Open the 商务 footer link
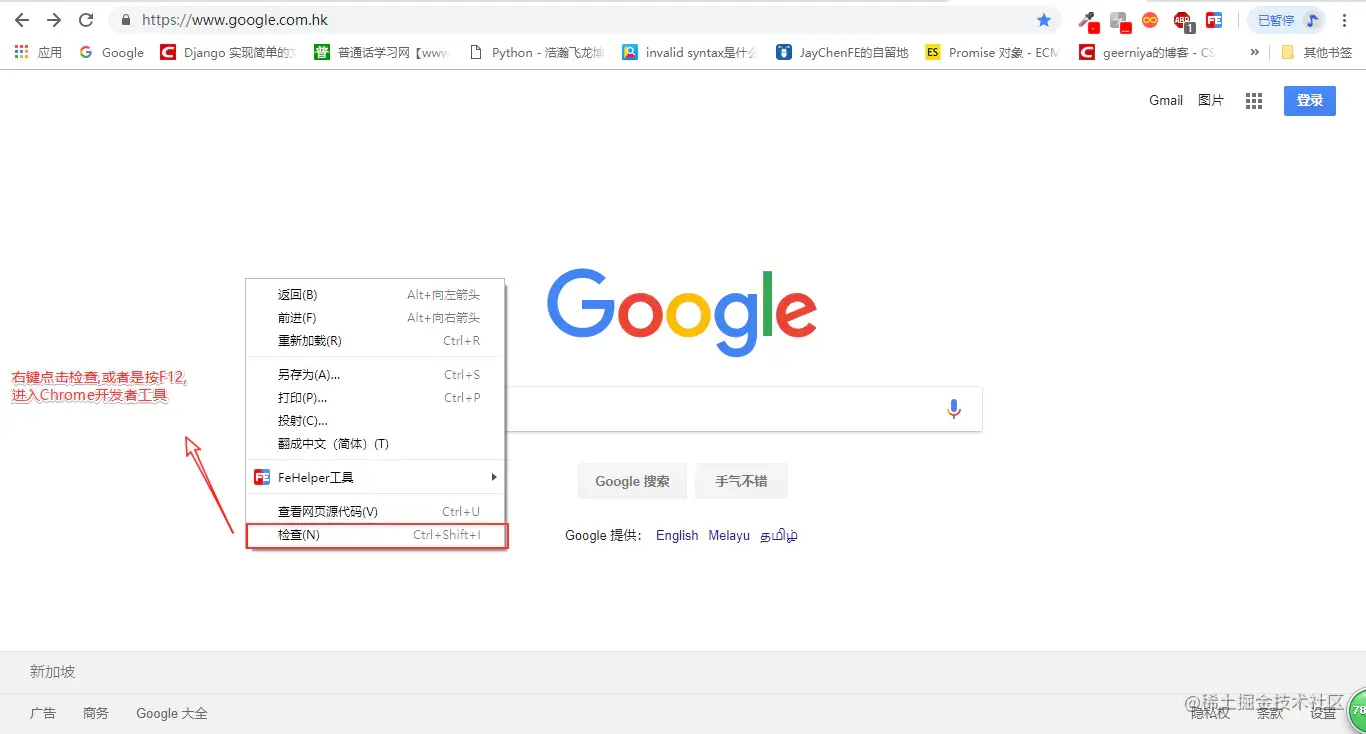 click(96, 713)
